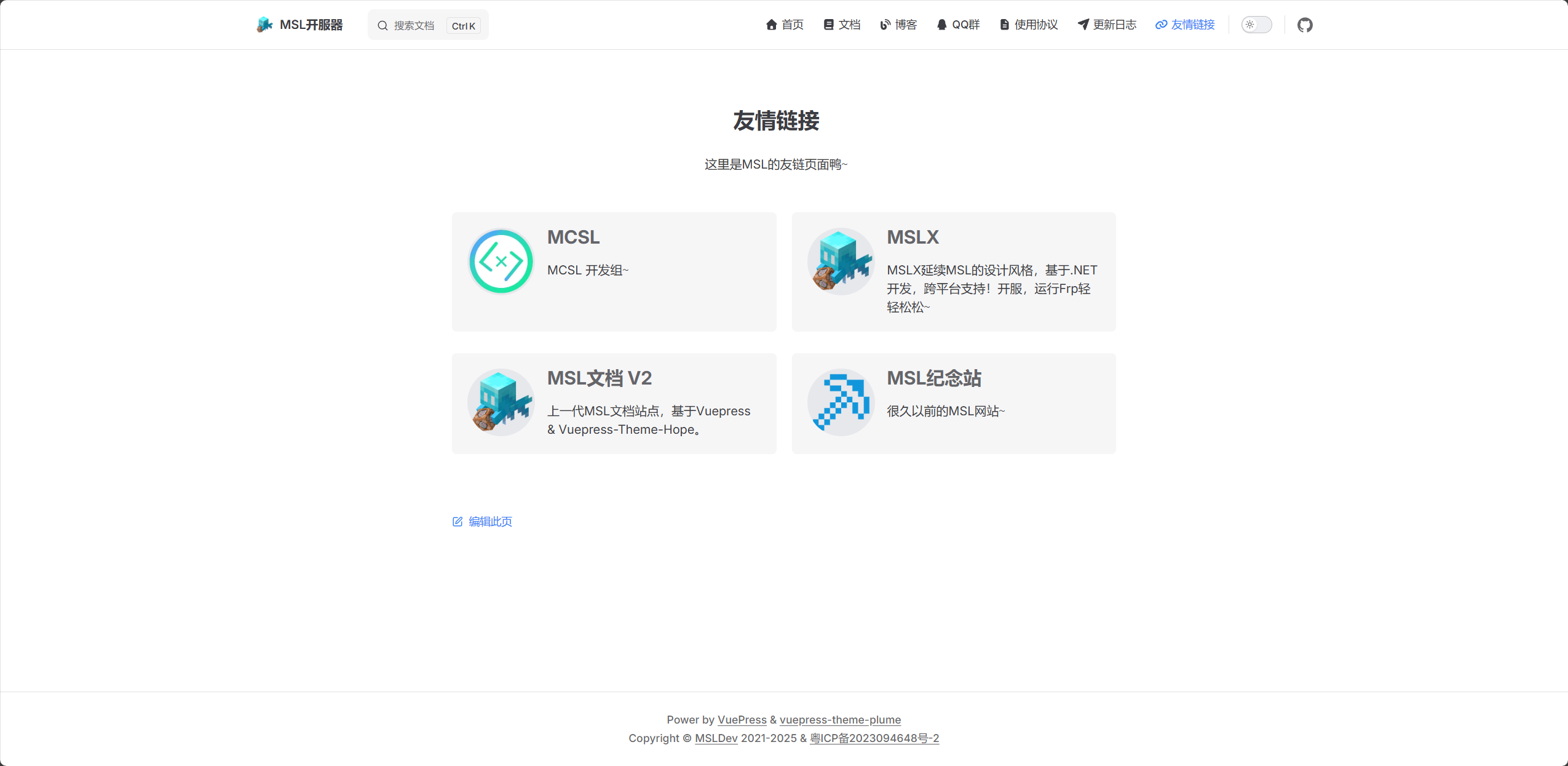Click the MSL文档 V2 avatar image

click(x=501, y=402)
